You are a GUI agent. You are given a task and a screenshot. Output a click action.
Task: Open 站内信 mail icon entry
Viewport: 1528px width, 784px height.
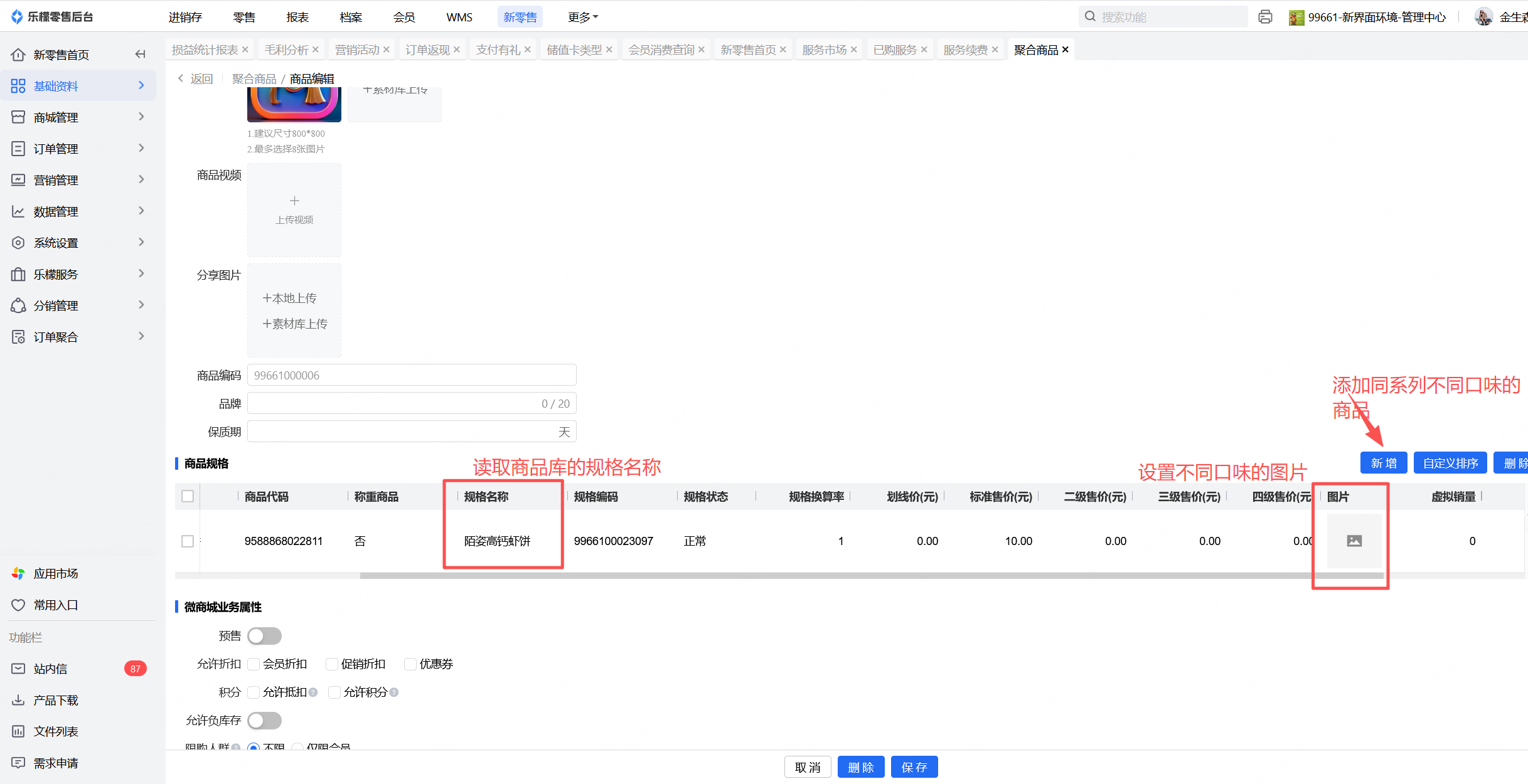(x=18, y=669)
